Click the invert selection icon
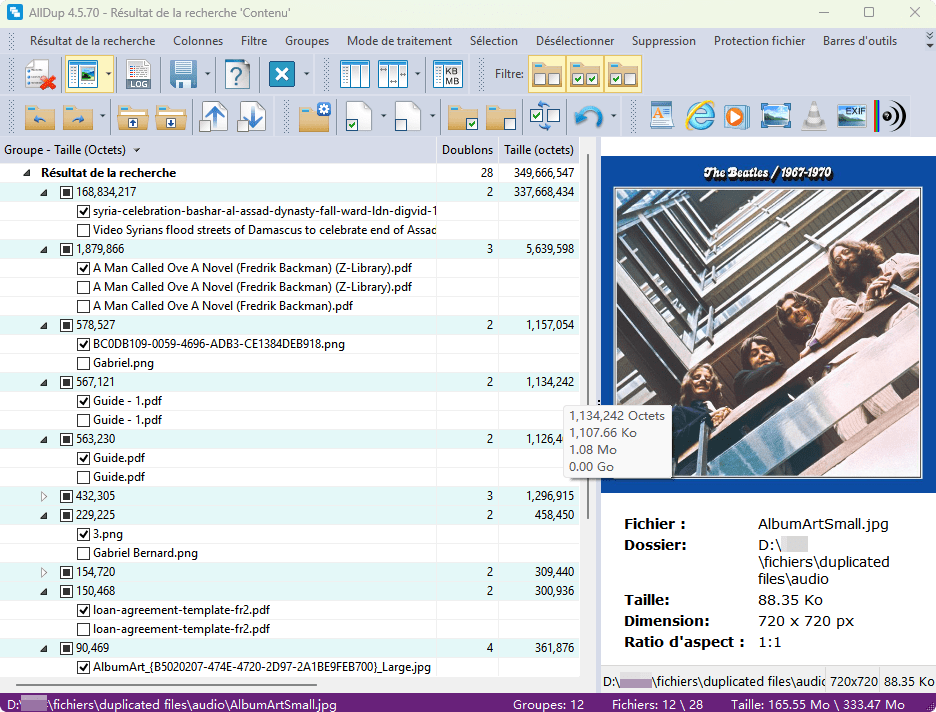The height and width of the screenshot is (712, 936). pyautogui.click(x=546, y=117)
